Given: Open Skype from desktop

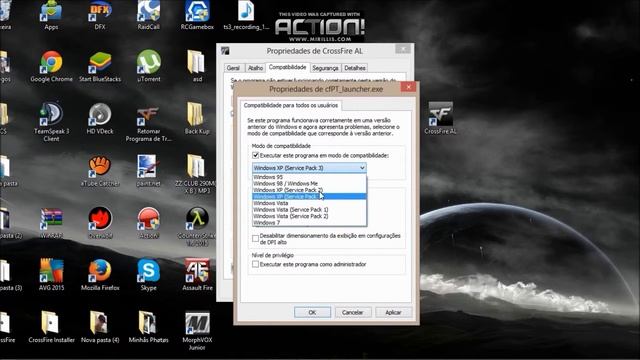Looking at the screenshot, I should tap(148, 275).
